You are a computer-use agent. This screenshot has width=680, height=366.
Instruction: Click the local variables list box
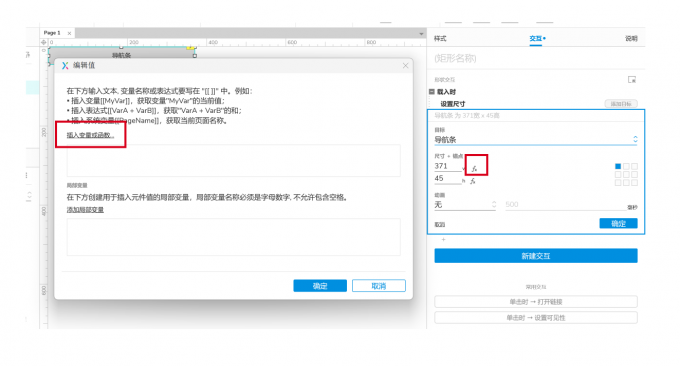(x=234, y=237)
